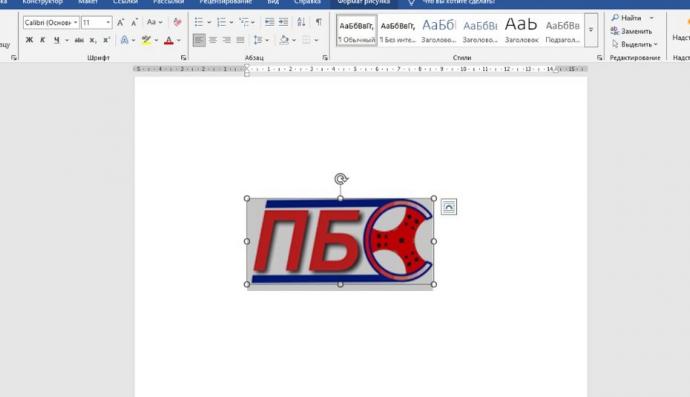The image size is (690, 397).
Task: Toggle bold formatting (Ж)
Action: tap(29, 40)
